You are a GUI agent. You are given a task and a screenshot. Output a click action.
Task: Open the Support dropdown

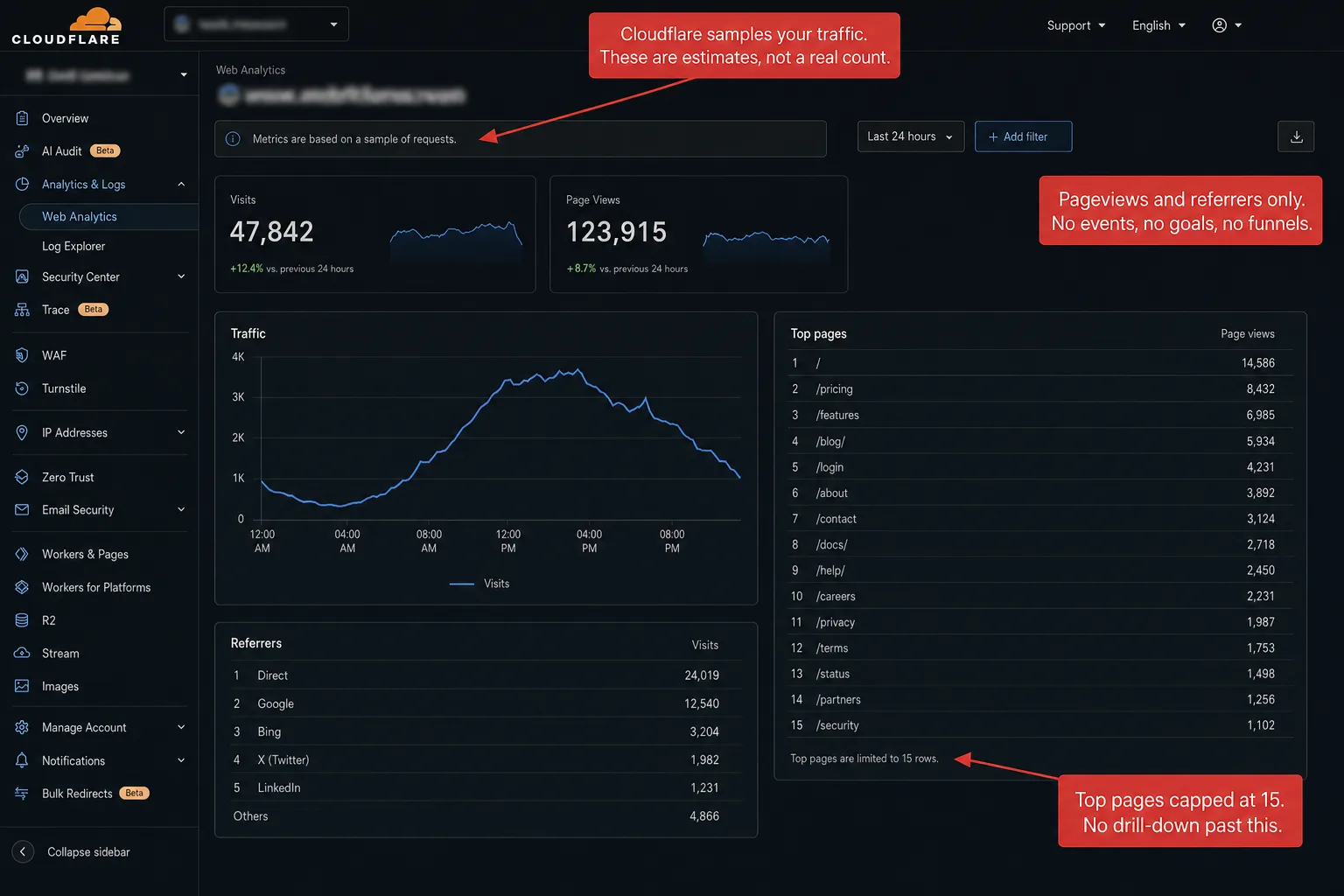(1076, 25)
